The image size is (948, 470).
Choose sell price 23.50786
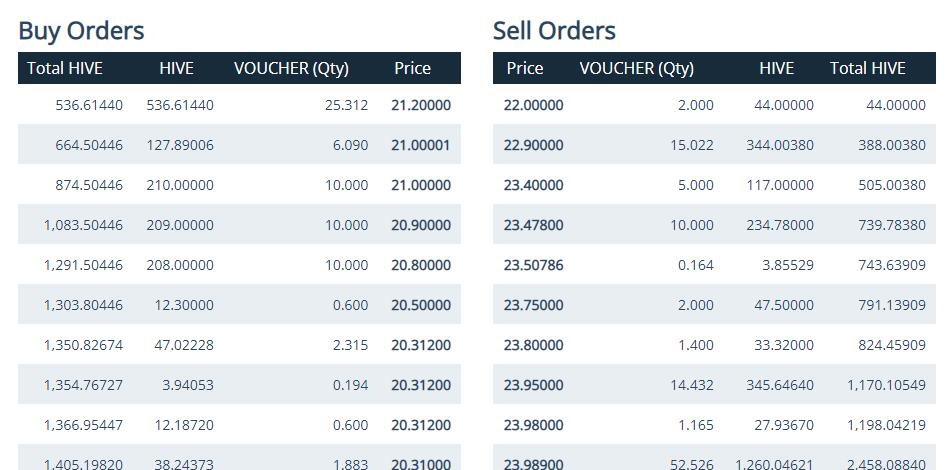pyautogui.click(x=534, y=265)
